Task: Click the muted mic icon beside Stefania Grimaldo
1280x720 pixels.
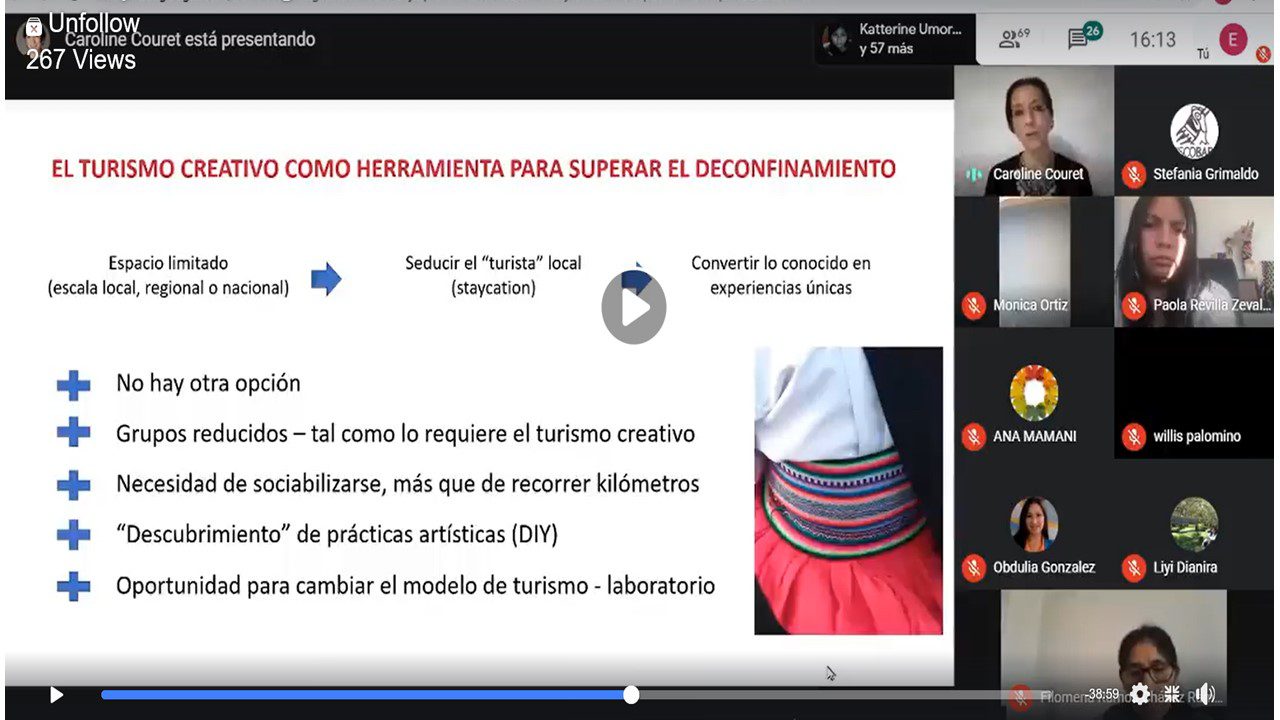Action: (1133, 174)
